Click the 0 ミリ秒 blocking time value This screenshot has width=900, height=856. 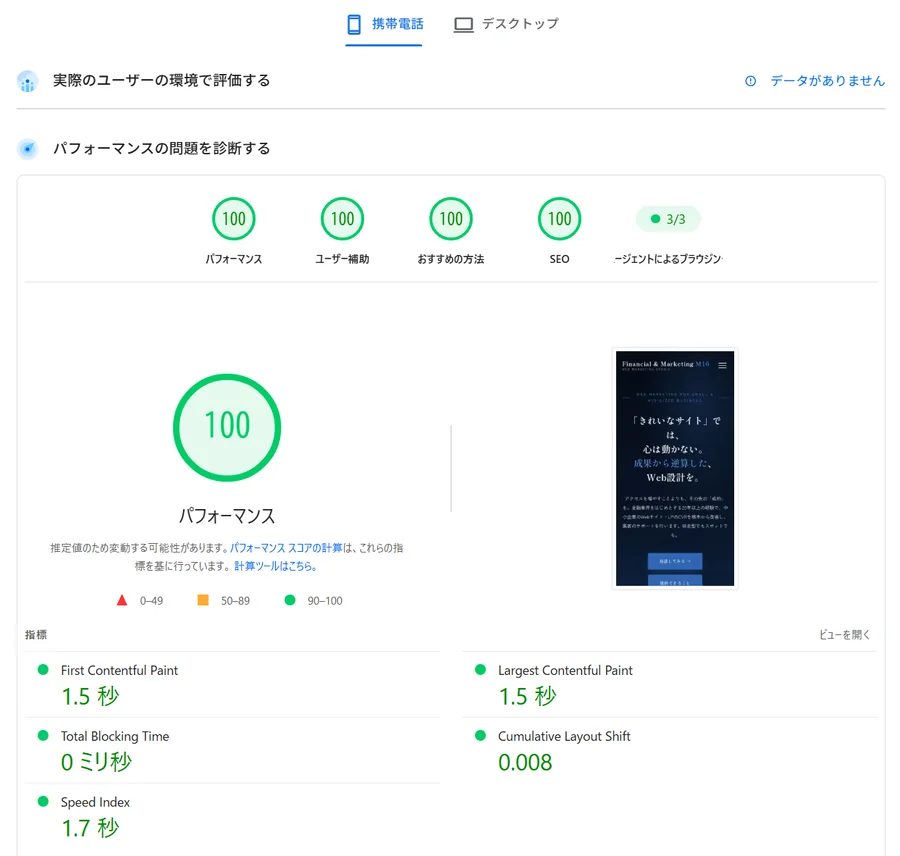click(x=96, y=762)
